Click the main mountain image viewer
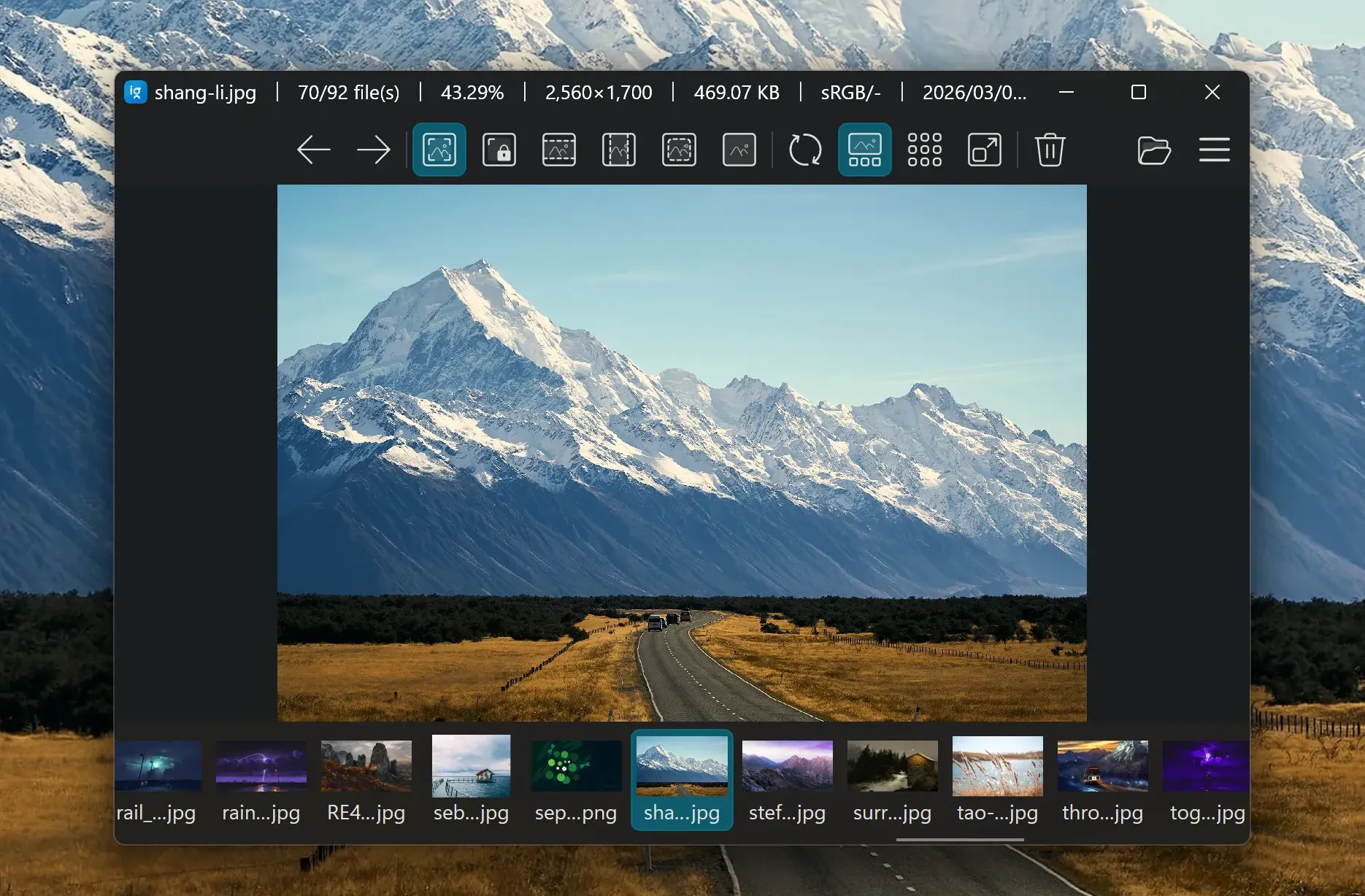 pos(682,453)
